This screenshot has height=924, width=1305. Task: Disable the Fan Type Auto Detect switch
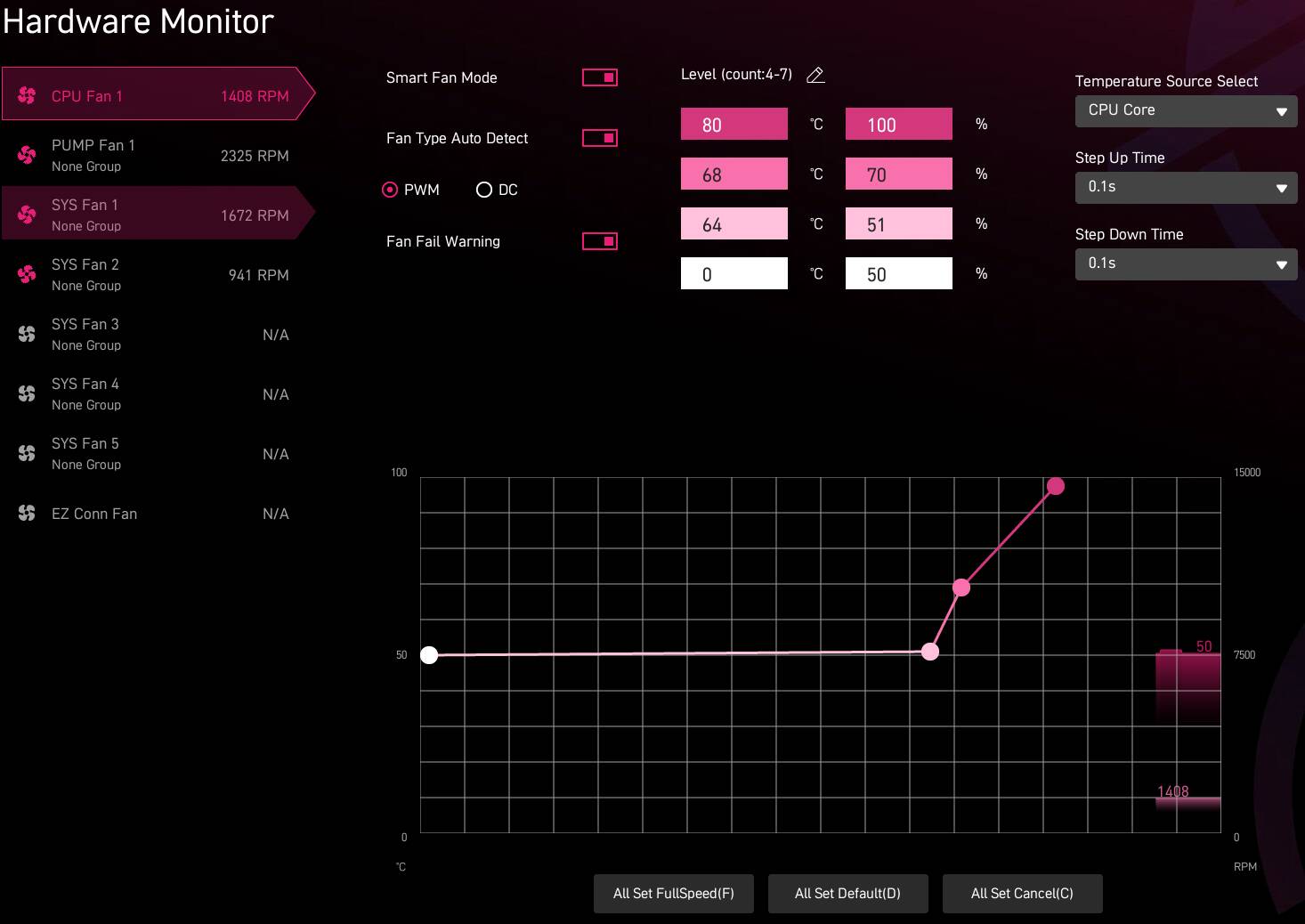(599, 138)
